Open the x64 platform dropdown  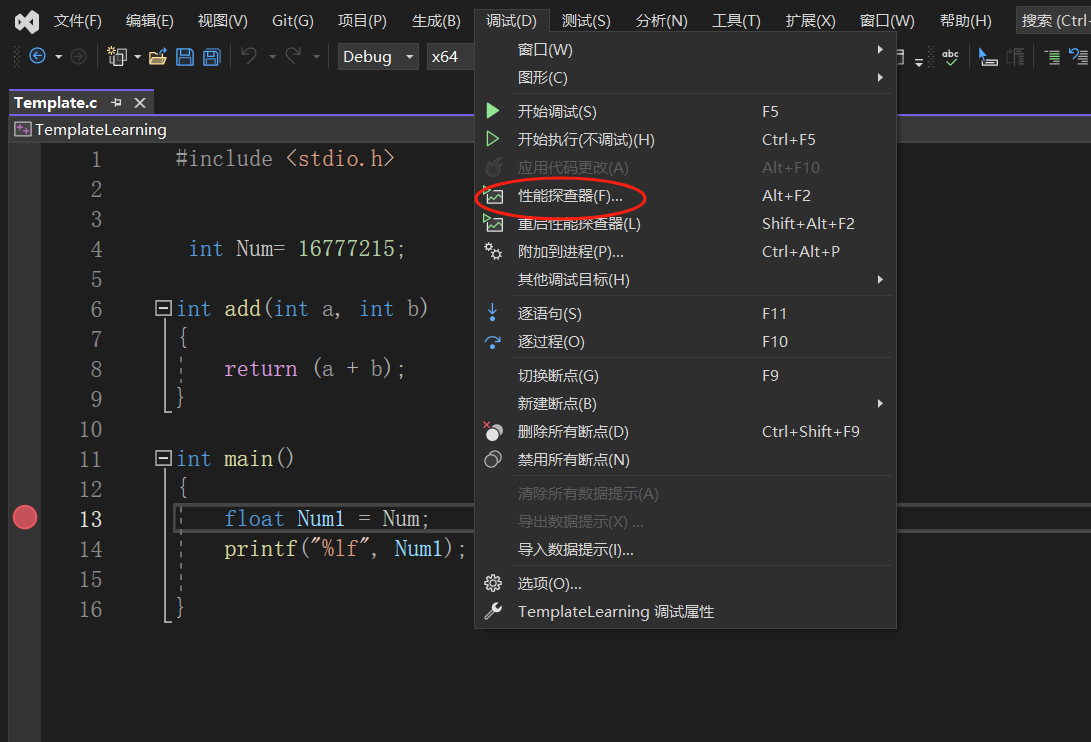click(x=449, y=56)
